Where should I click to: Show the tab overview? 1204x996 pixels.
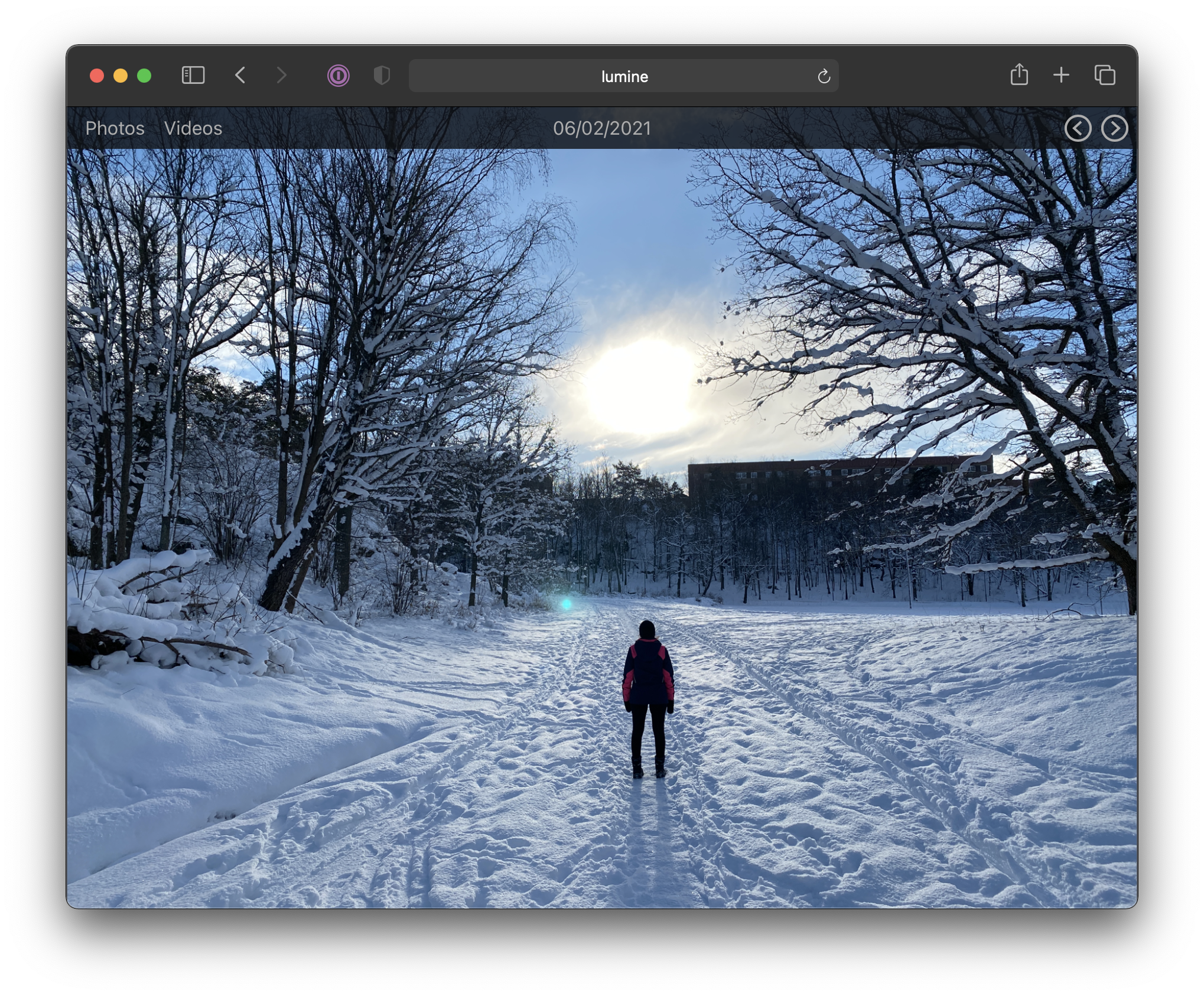[1105, 75]
